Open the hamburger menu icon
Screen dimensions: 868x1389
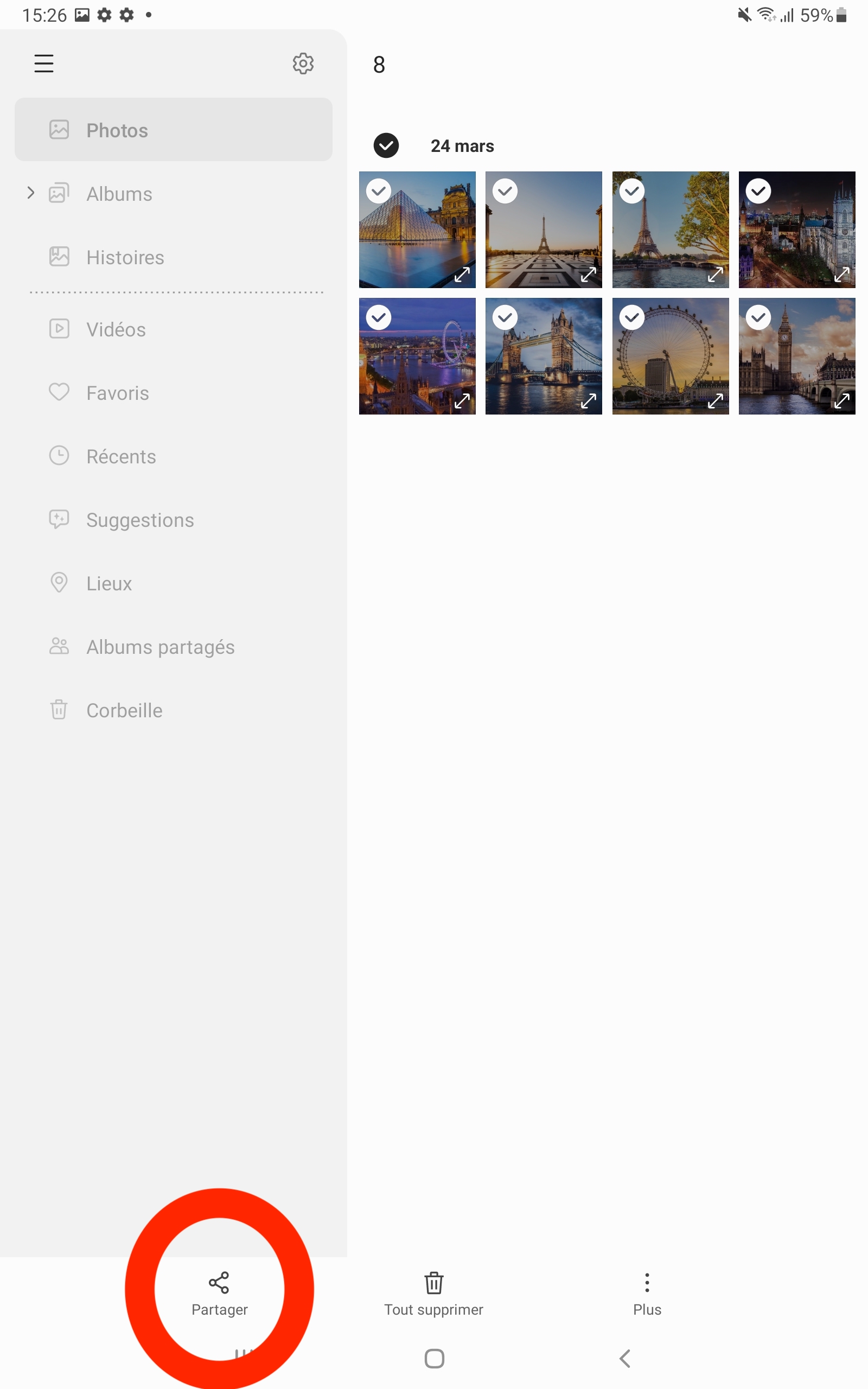(x=43, y=63)
